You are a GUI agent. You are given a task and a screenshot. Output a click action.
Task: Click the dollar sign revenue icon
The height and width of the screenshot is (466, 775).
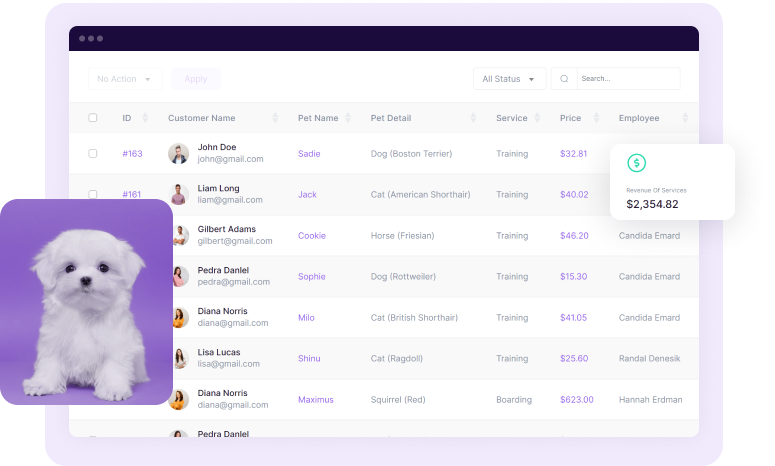coord(636,163)
